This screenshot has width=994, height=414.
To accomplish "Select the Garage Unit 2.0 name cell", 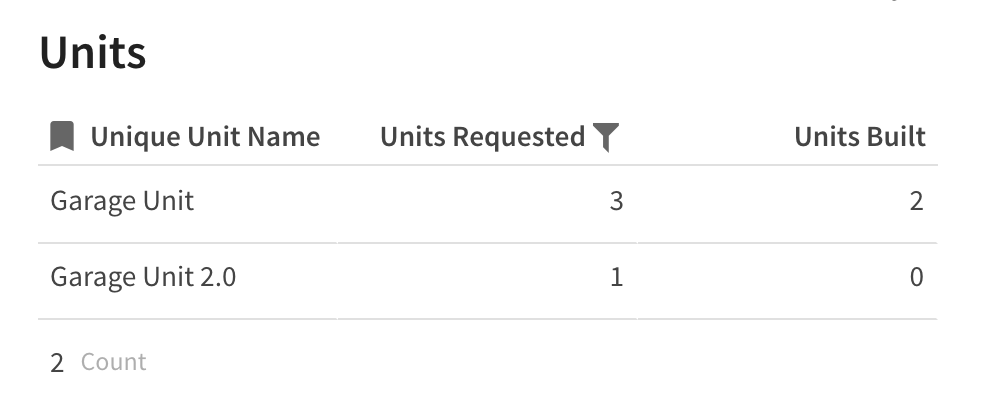I will pyautogui.click(x=188, y=281).
